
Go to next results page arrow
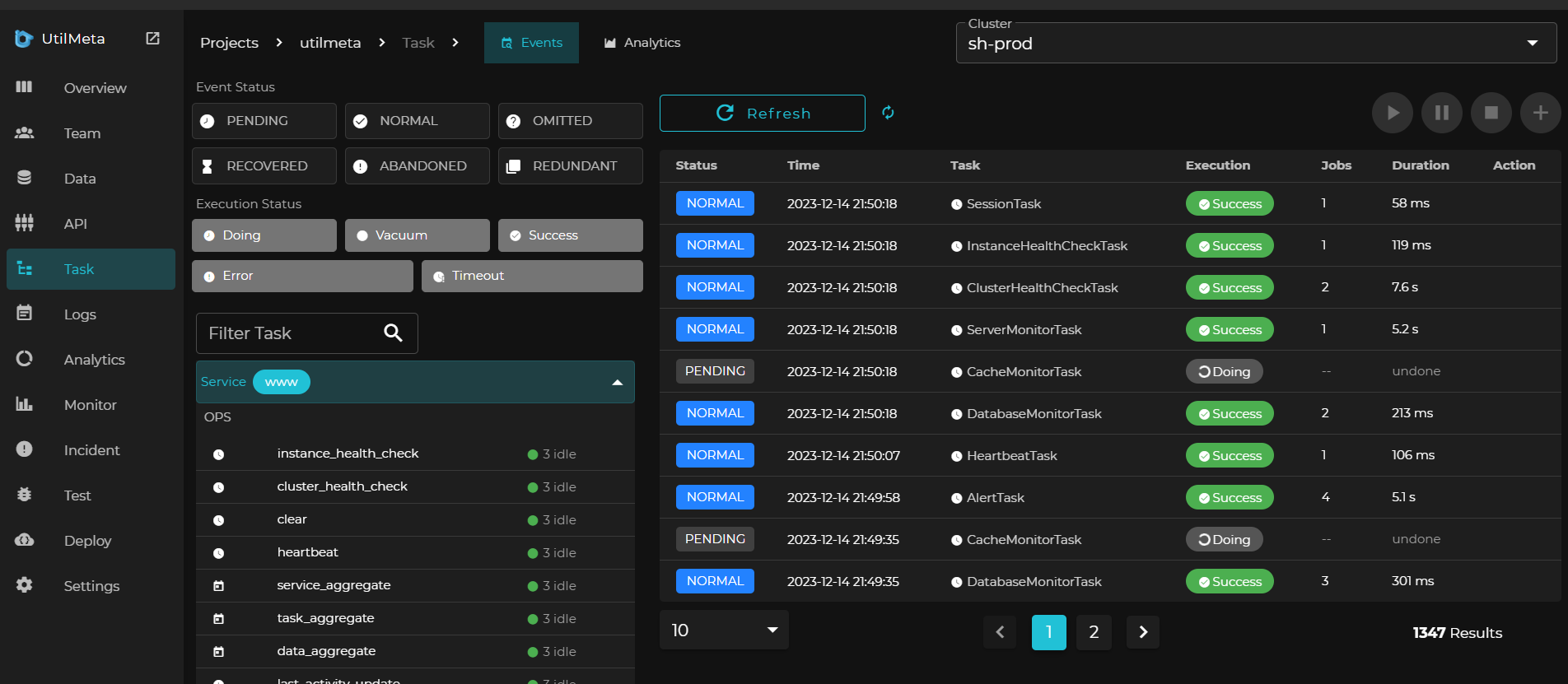pos(1142,632)
